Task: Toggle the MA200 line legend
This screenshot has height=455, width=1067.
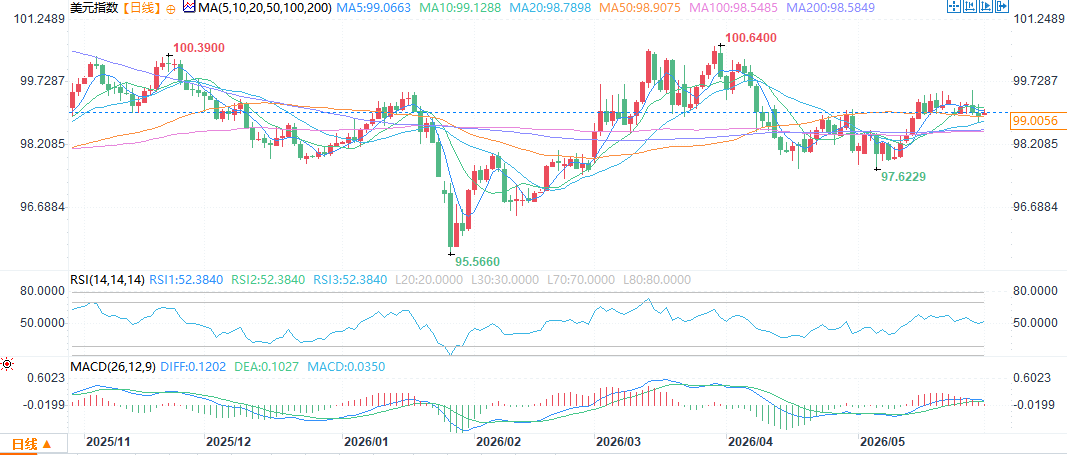Action: tap(830, 8)
